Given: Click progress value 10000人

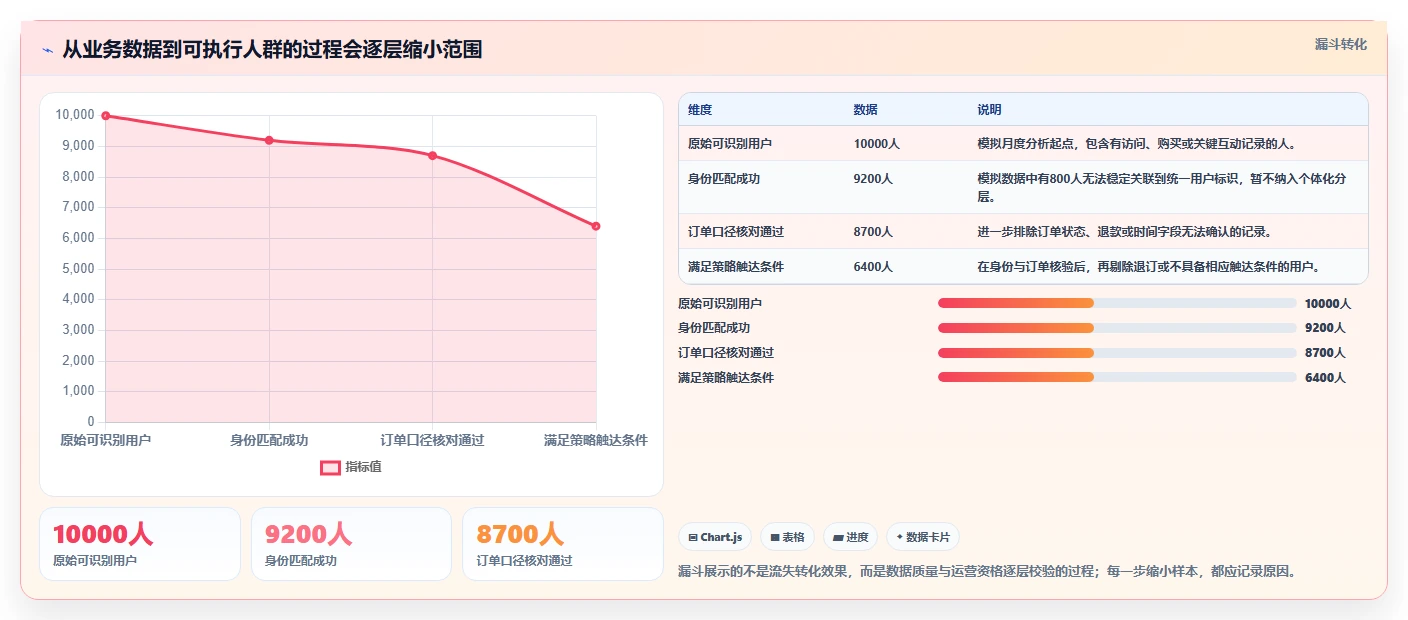Looking at the screenshot, I should tap(1328, 303).
